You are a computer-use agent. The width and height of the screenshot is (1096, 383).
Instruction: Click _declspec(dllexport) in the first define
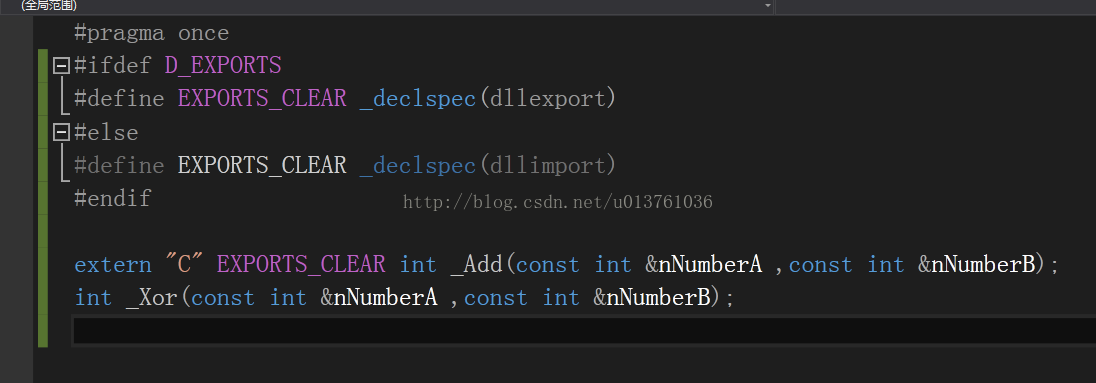488,99
